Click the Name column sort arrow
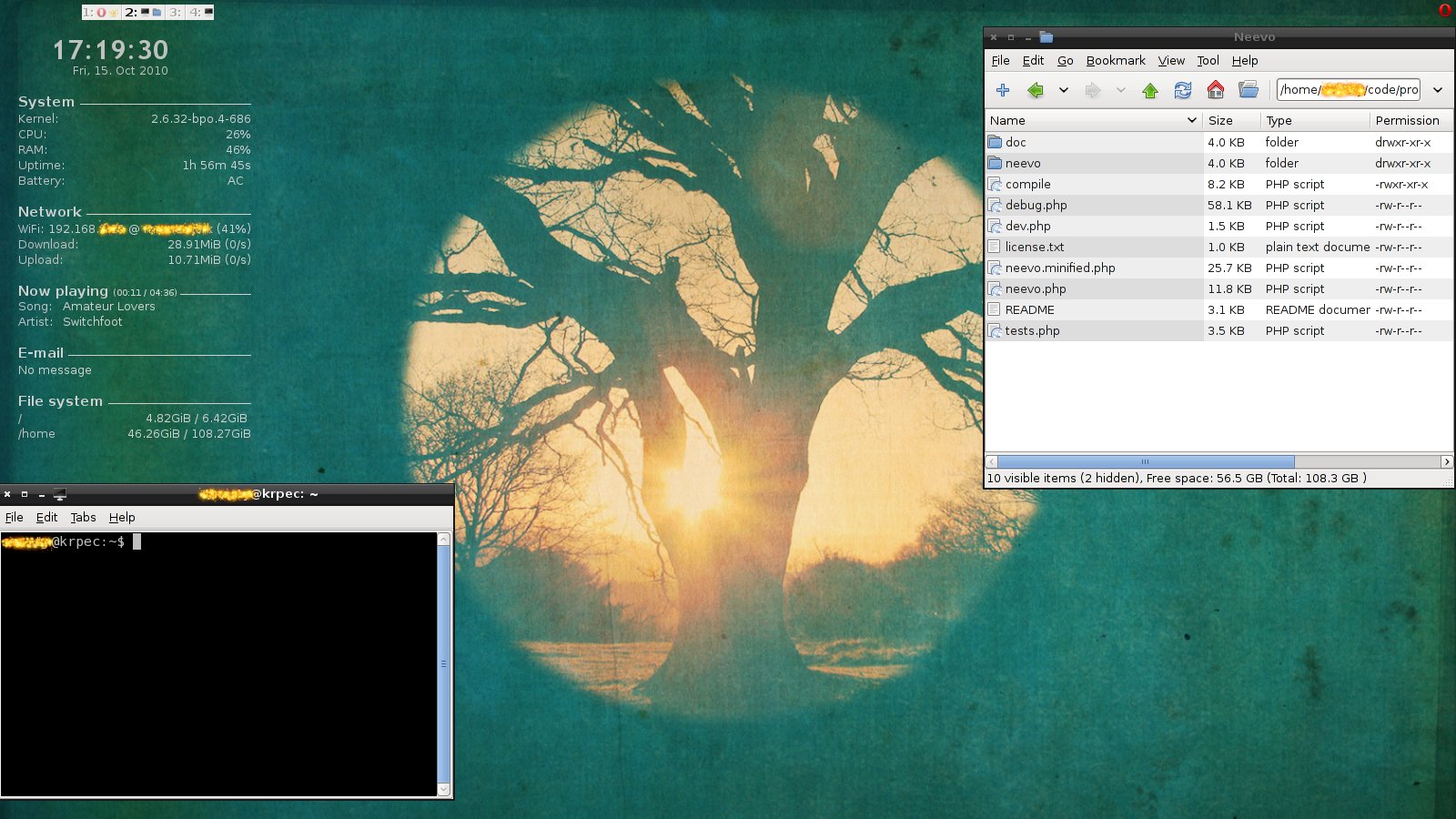The height and width of the screenshot is (819, 1456). point(1191,120)
